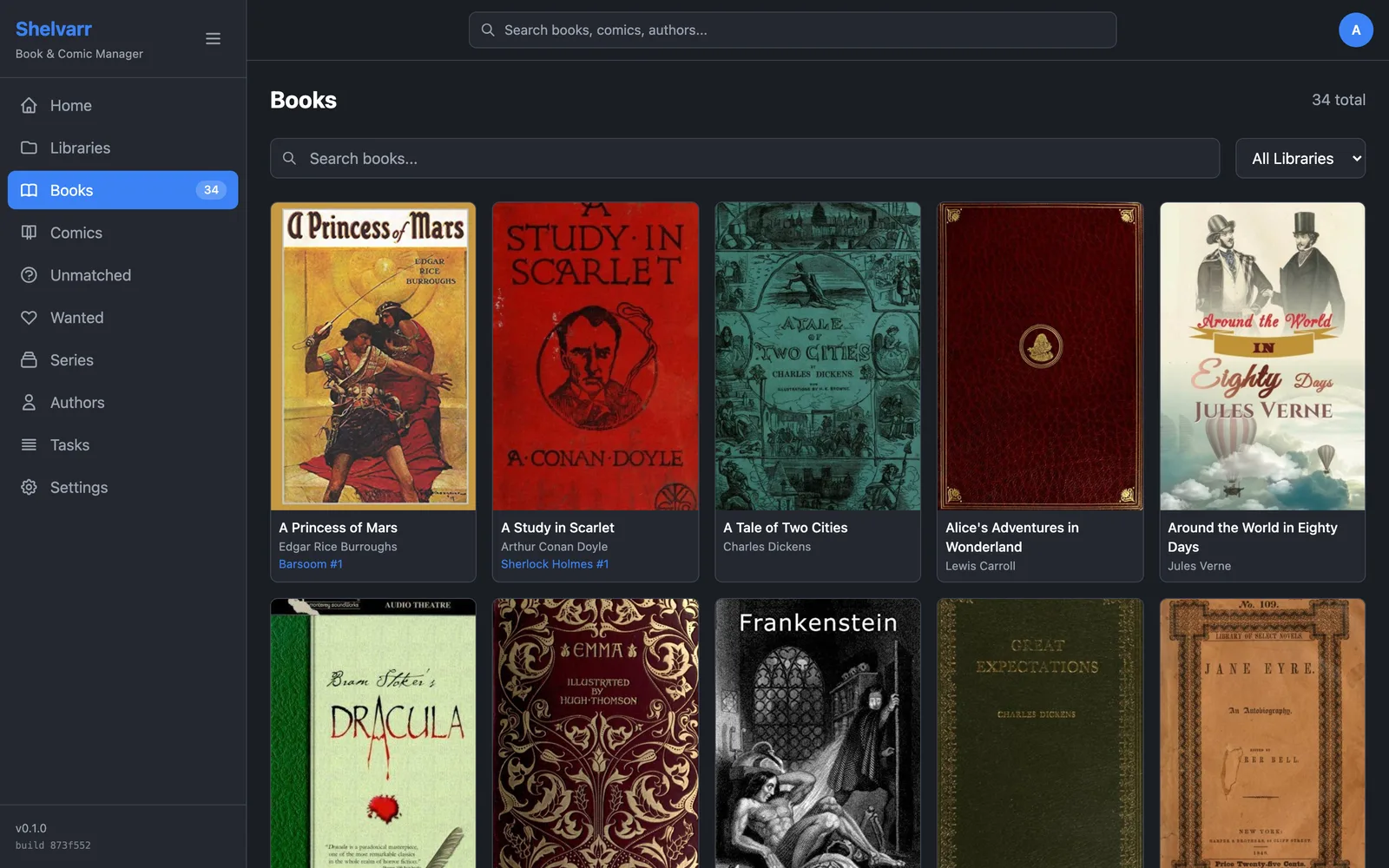Click the magnifier in global search bar
1389x868 pixels.
tap(488, 30)
